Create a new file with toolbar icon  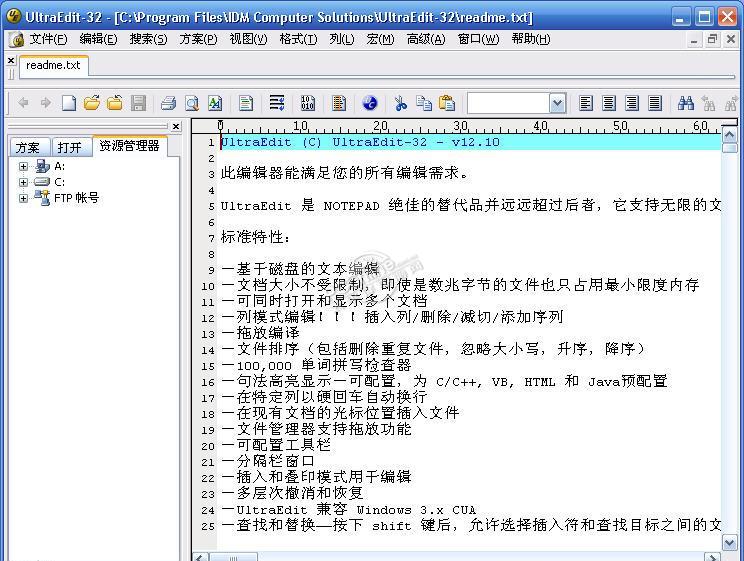[x=69, y=103]
